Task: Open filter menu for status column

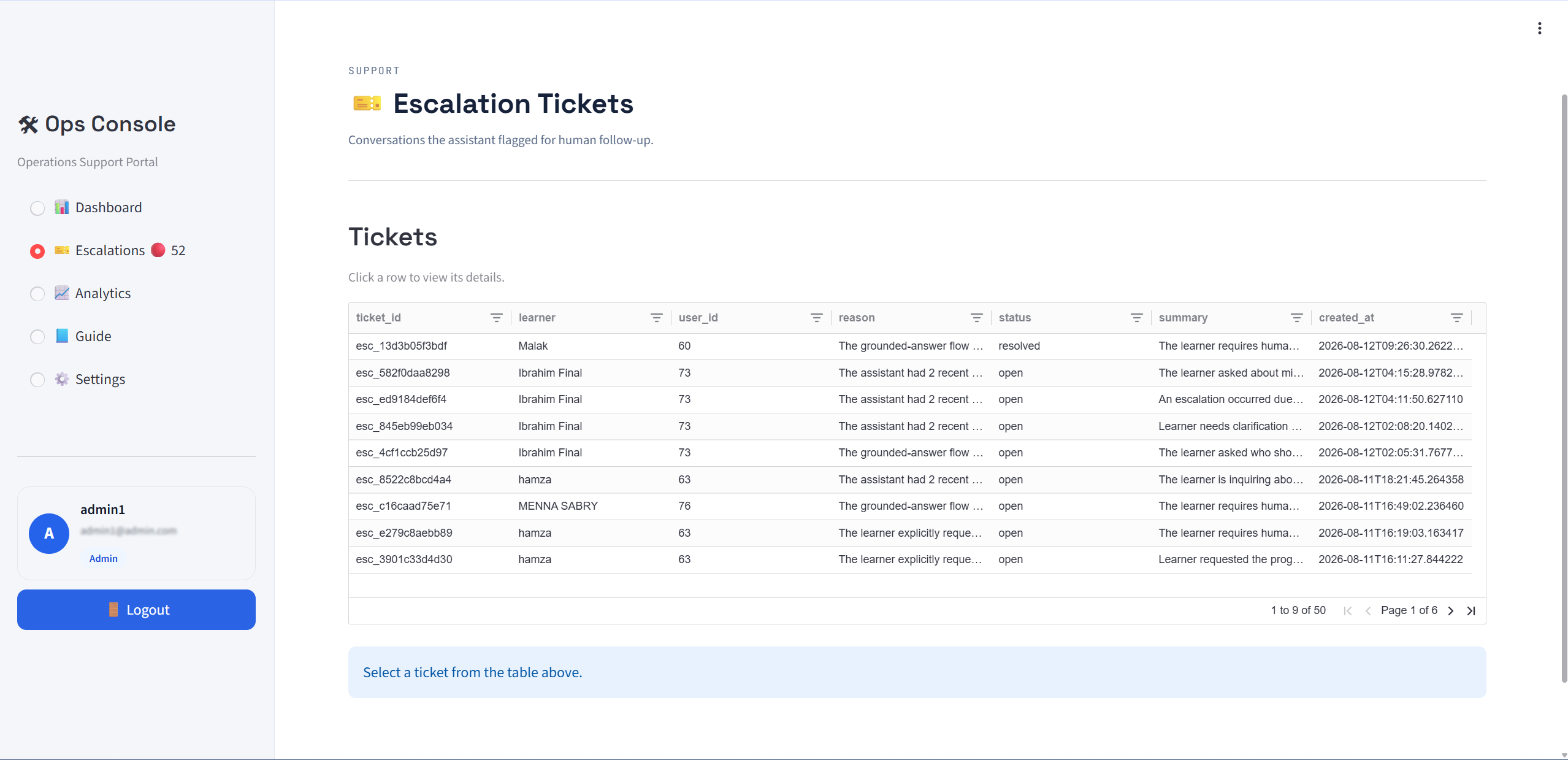Action: tap(1136, 318)
